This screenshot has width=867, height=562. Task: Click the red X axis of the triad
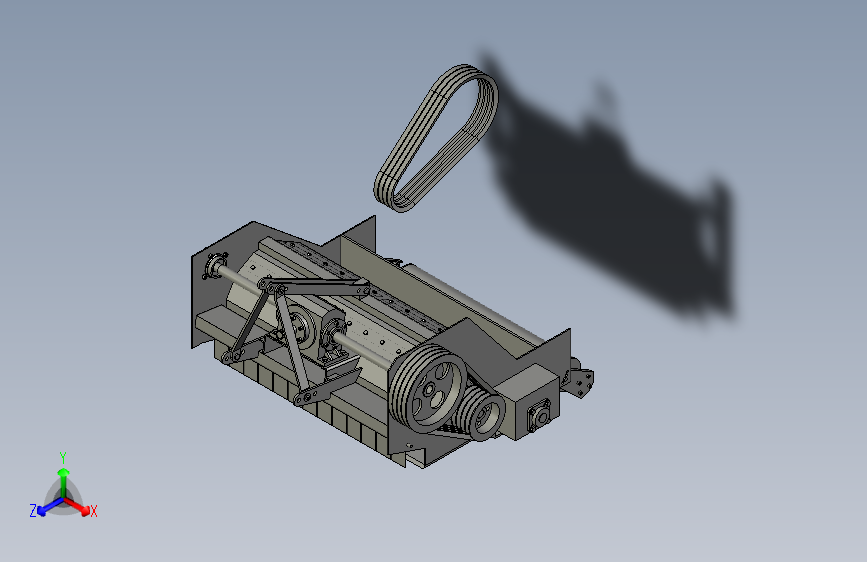(x=78, y=506)
